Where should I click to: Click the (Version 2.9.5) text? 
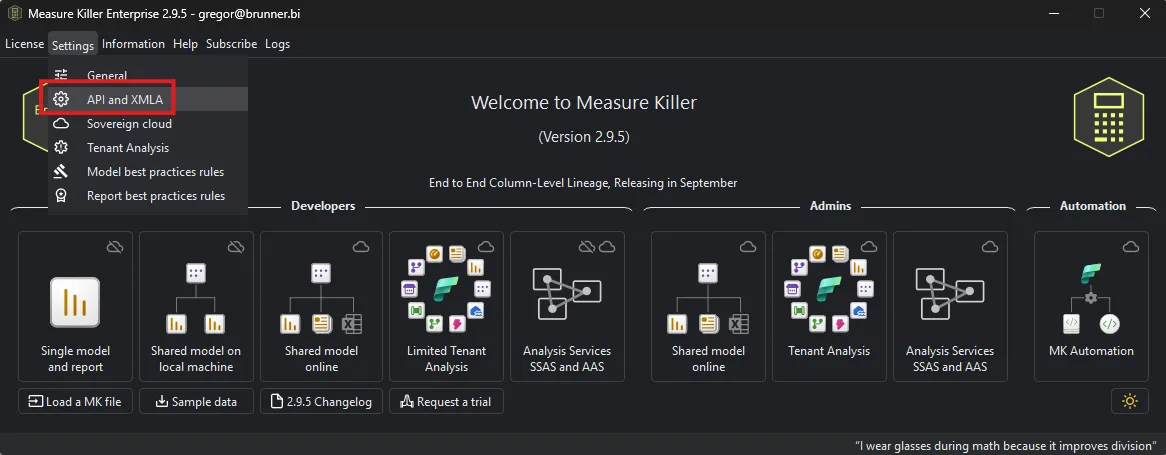tap(584, 137)
